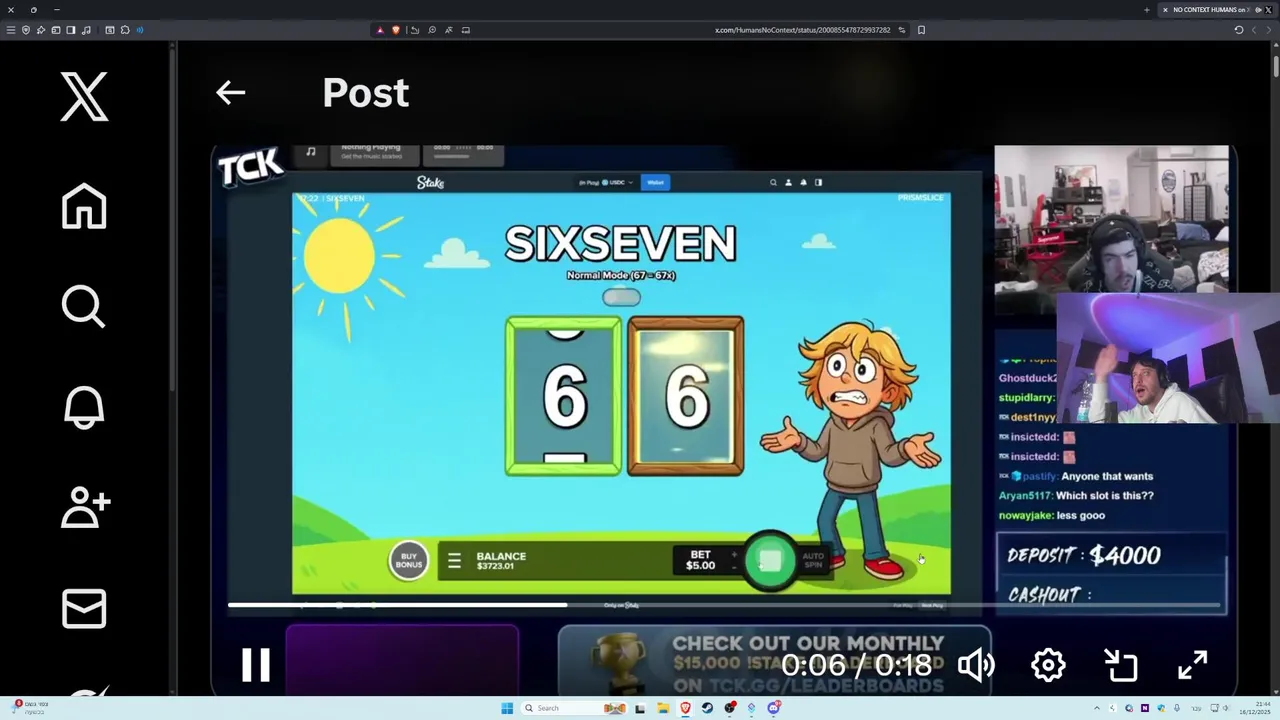Mute the video volume
1280x720 pixels.
coord(976,665)
